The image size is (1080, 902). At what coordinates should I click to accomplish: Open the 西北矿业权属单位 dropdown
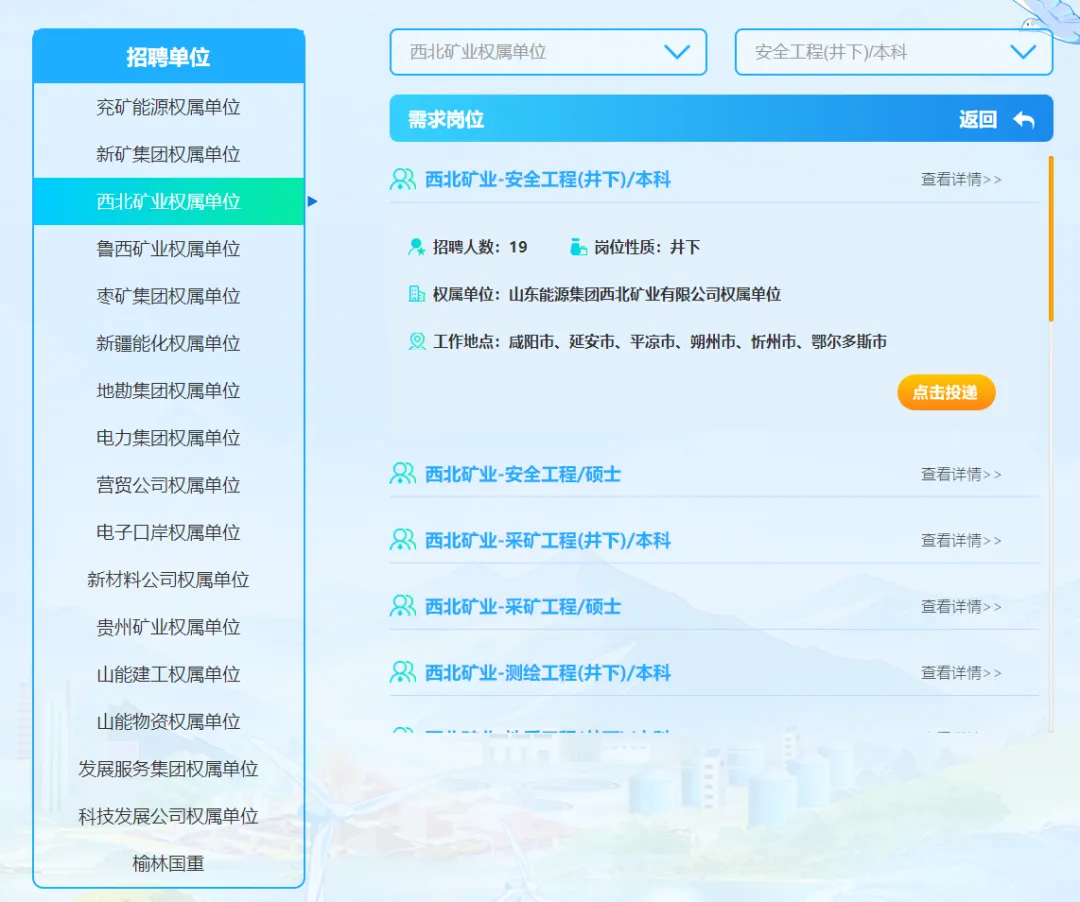click(548, 52)
